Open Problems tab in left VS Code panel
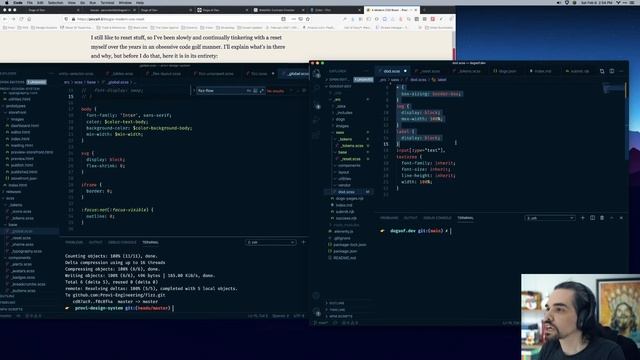The height and width of the screenshot is (360, 640). tap(74, 242)
